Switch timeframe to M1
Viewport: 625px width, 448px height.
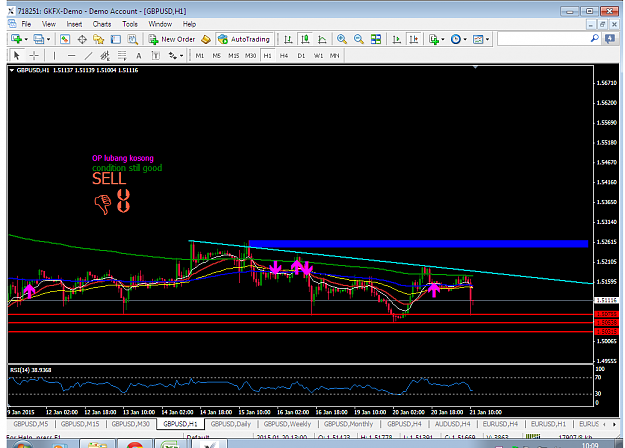coord(200,56)
